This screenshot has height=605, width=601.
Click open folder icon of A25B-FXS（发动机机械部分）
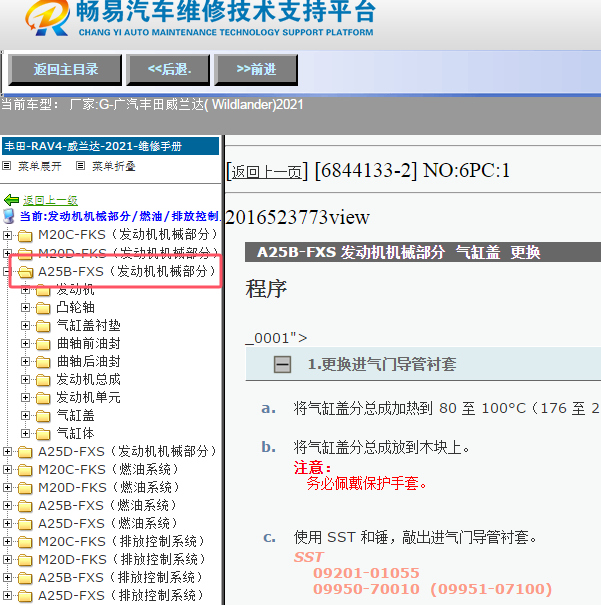pyautogui.click(x=25, y=272)
